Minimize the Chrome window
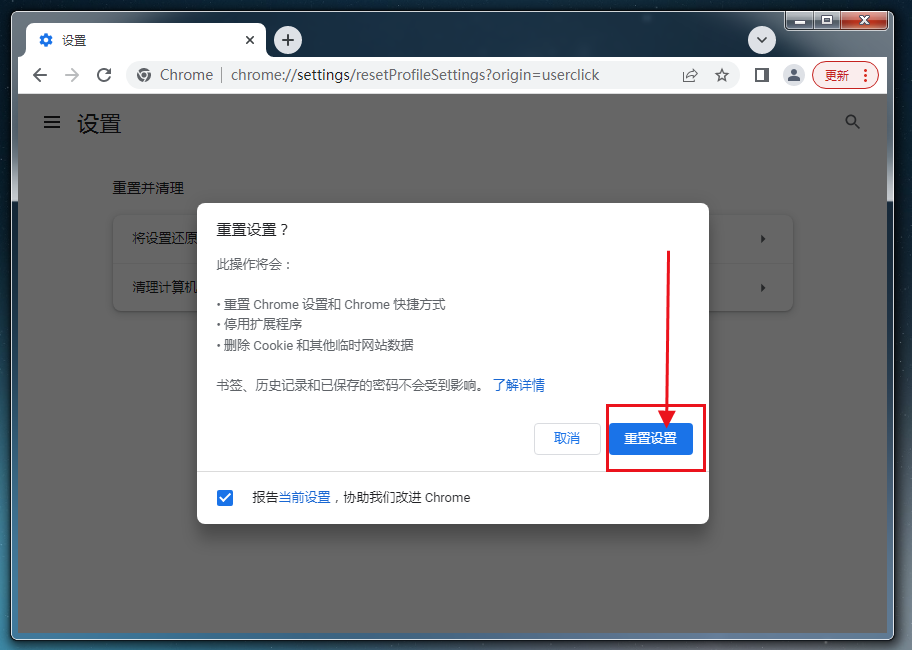Viewport: 912px width, 650px height. click(800, 20)
